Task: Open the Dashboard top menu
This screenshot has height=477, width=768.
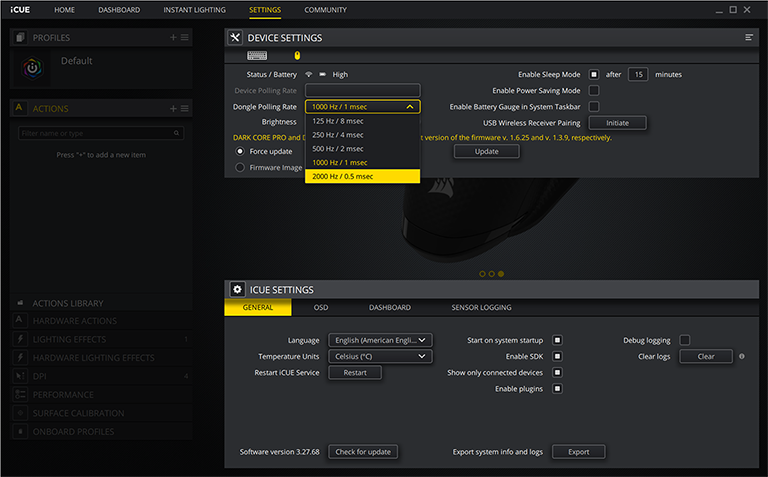Action: tap(119, 10)
